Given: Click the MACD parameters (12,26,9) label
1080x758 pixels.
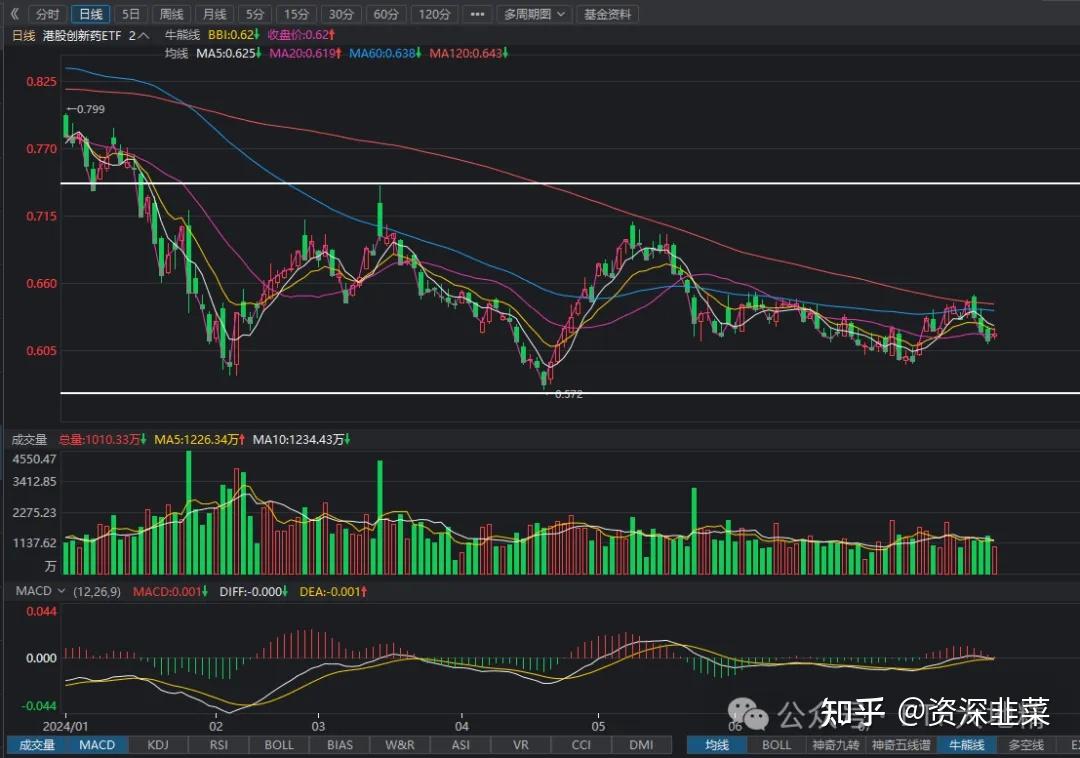Looking at the screenshot, I should (x=95, y=591).
